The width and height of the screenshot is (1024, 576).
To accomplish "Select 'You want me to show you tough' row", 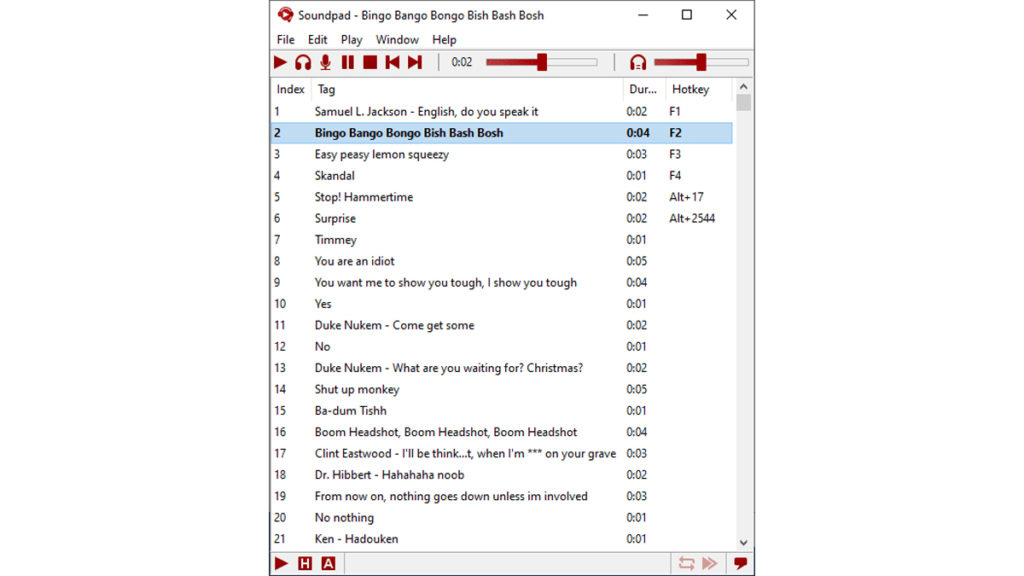I will (x=502, y=282).
